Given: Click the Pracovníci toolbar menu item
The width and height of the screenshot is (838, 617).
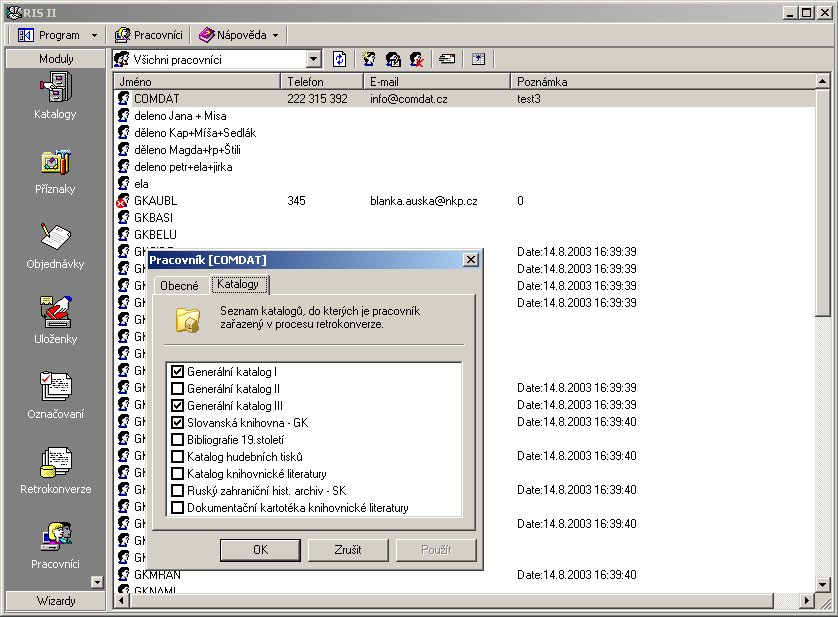Looking at the screenshot, I should (148, 35).
